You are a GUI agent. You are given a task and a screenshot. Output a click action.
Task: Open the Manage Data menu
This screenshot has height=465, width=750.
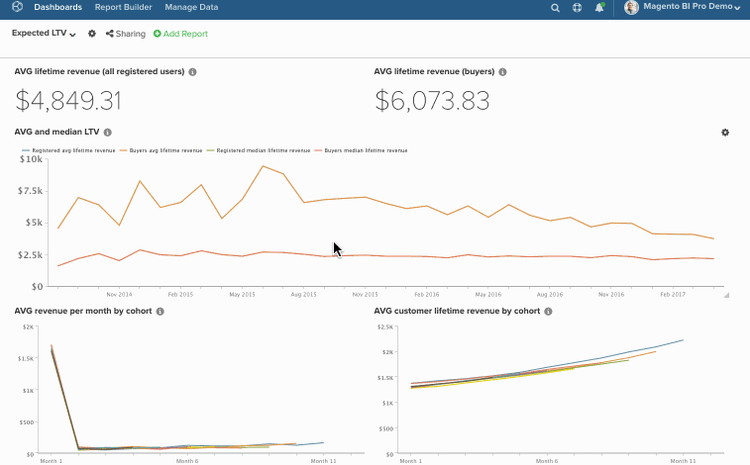coord(194,8)
